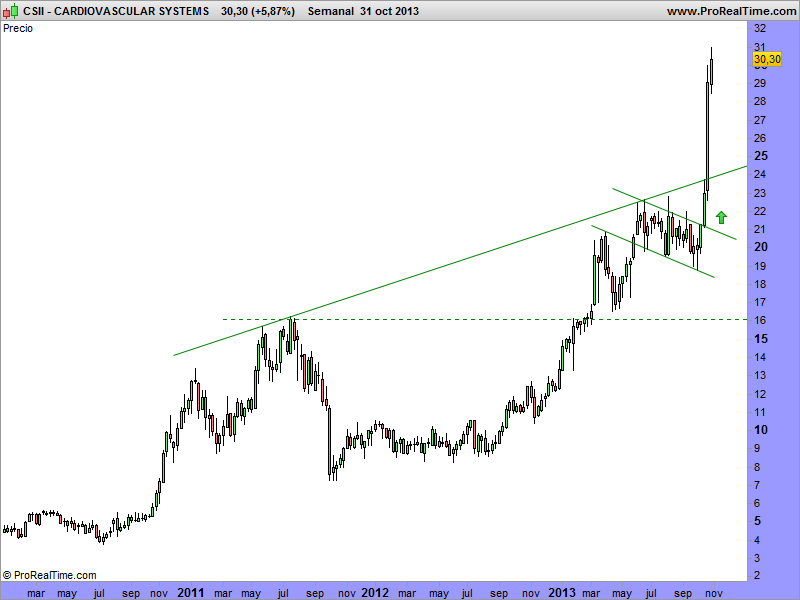Click the 32 price level on axis
Image resolution: width=800 pixels, height=600 pixels.
click(x=760, y=28)
